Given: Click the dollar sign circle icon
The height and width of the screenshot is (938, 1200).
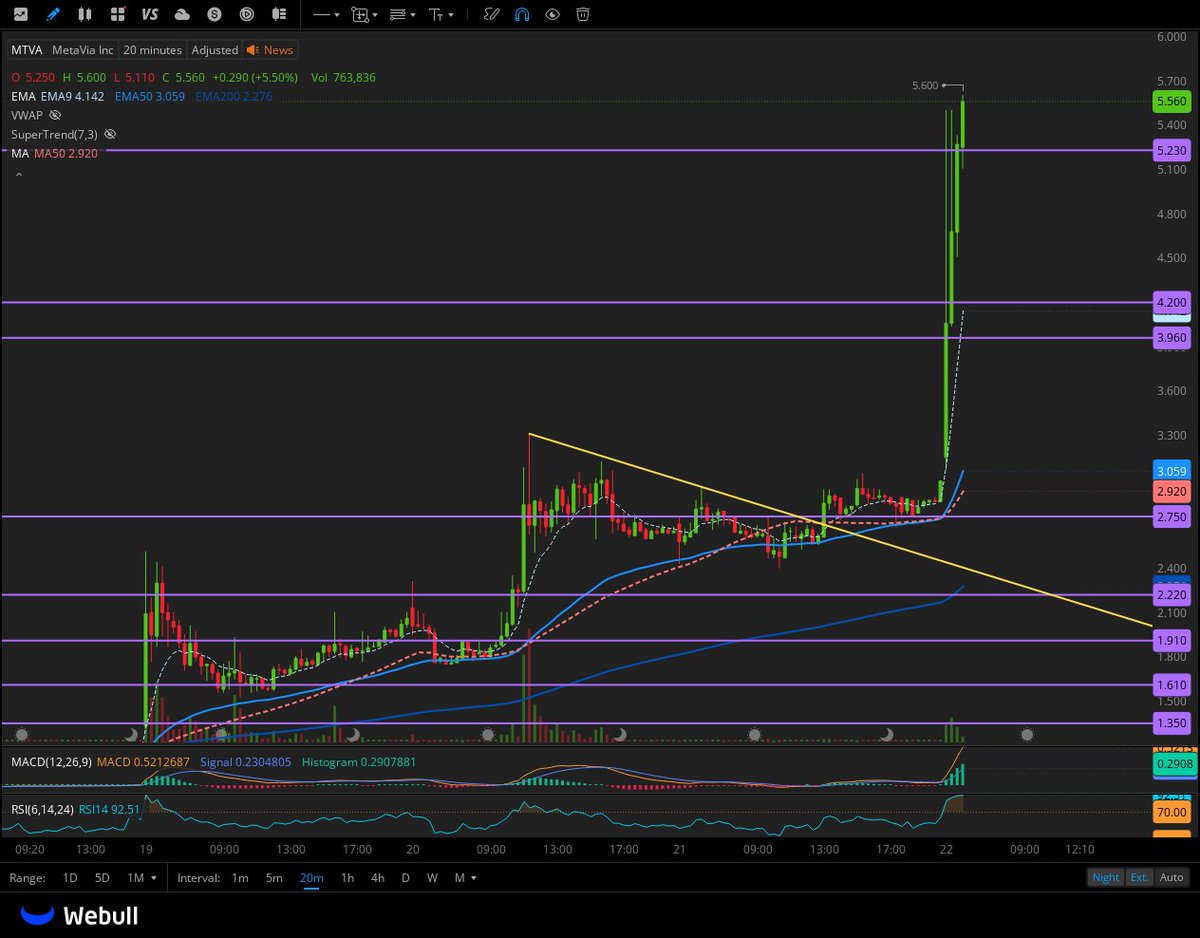Looking at the screenshot, I should click(x=214, y=14).
